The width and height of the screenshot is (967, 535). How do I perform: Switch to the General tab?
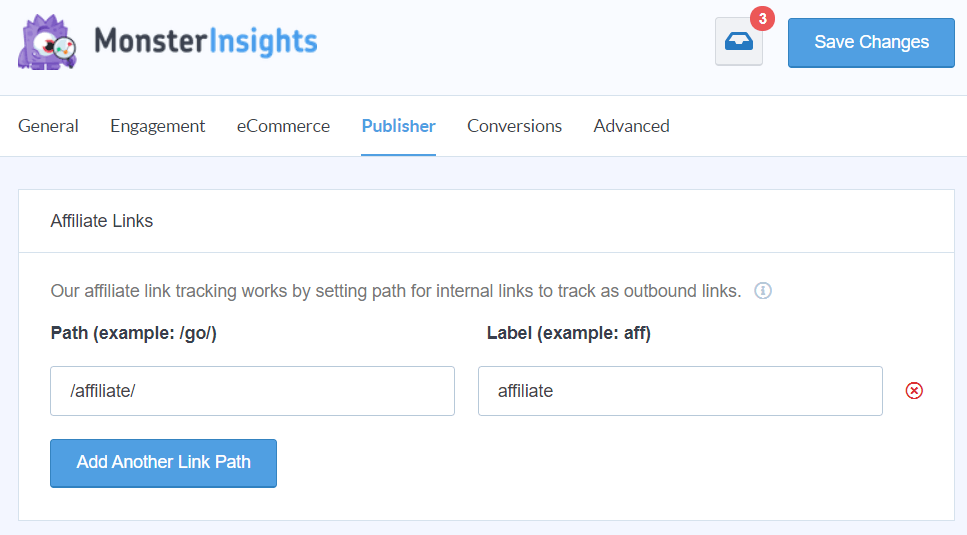tap(48, 126)
